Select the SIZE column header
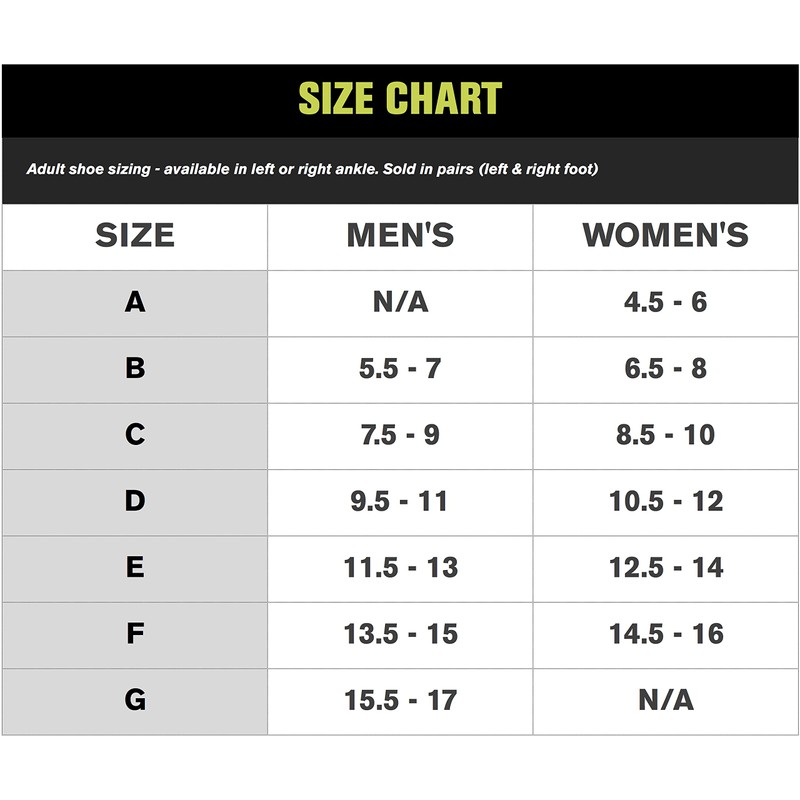This screenshot has height=800, width=800. (135, 236)
